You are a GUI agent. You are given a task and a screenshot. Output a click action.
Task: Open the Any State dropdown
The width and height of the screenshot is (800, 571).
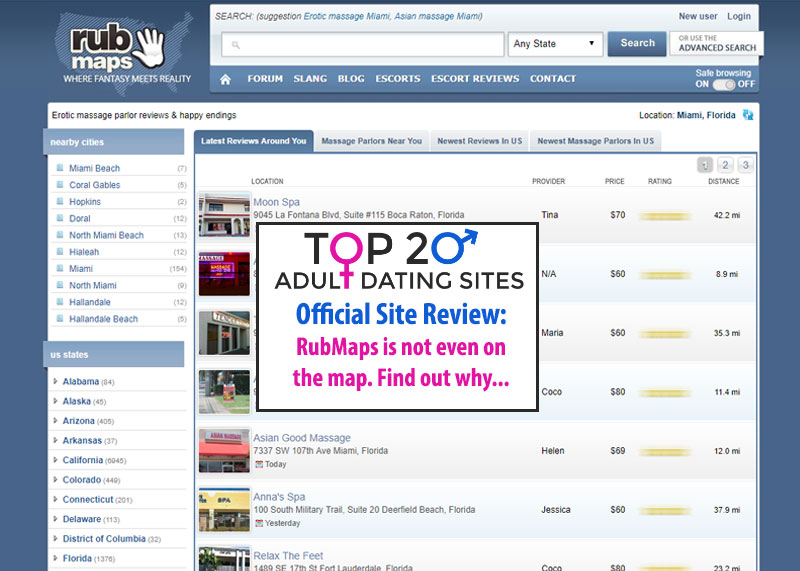[x=555, y=44]
